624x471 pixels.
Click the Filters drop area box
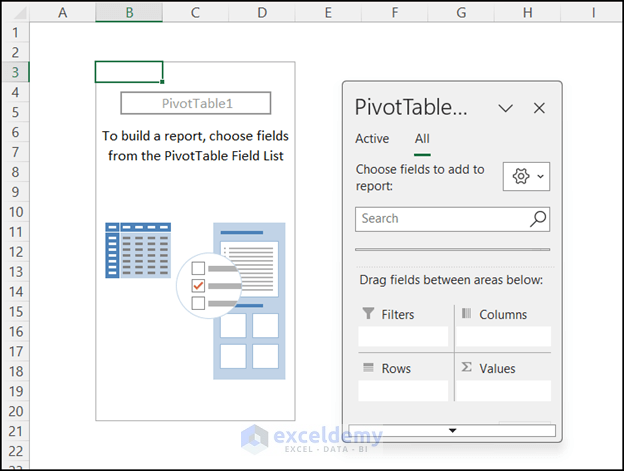tap(403, 337)
